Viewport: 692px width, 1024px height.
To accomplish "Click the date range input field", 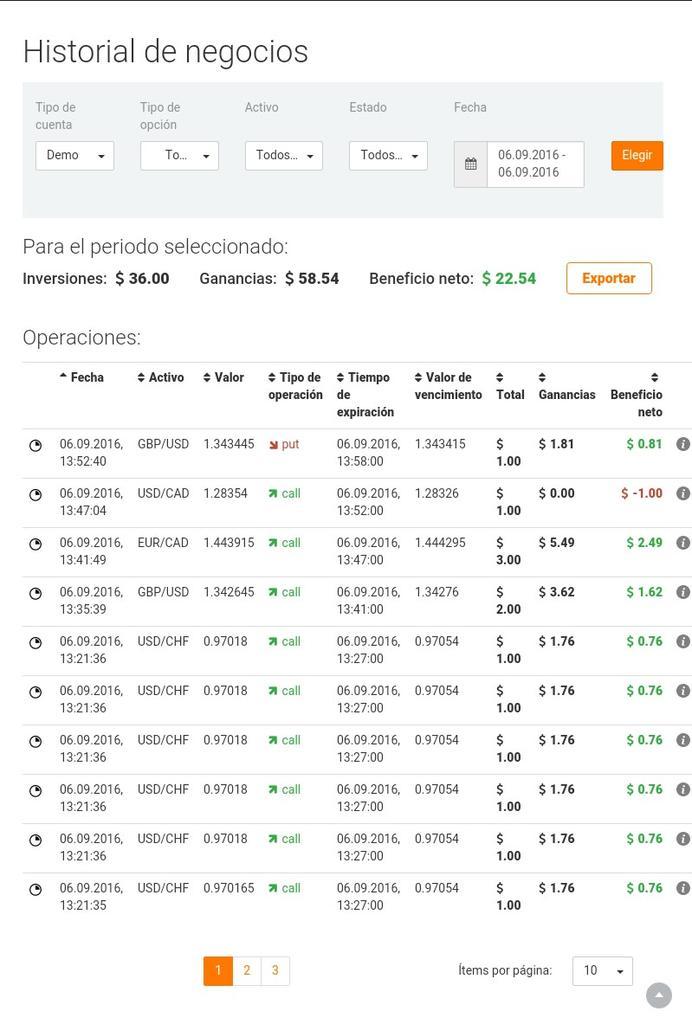I will click(534, 164).
